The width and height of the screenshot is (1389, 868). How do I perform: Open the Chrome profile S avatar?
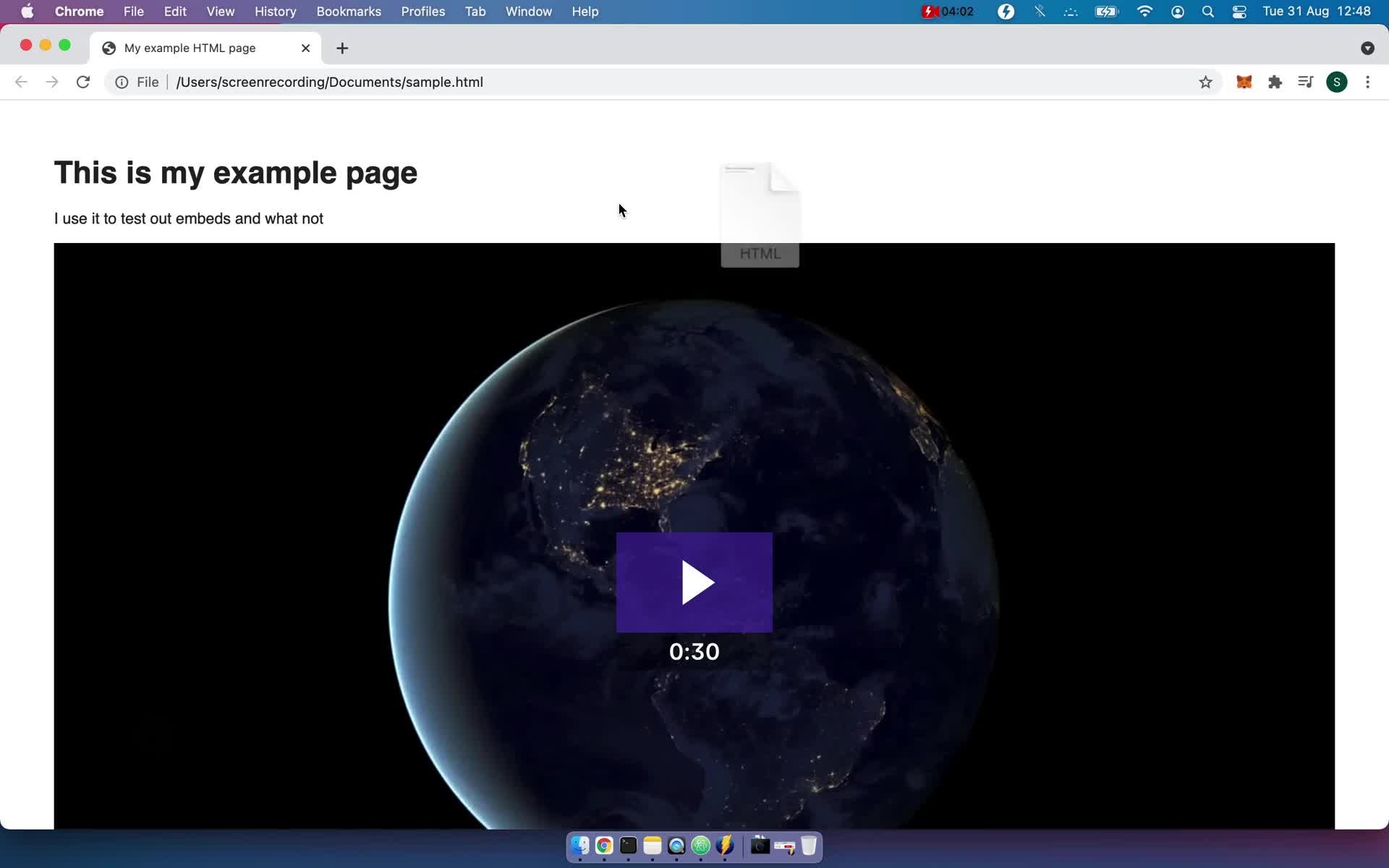click(x=1337, y=82)
